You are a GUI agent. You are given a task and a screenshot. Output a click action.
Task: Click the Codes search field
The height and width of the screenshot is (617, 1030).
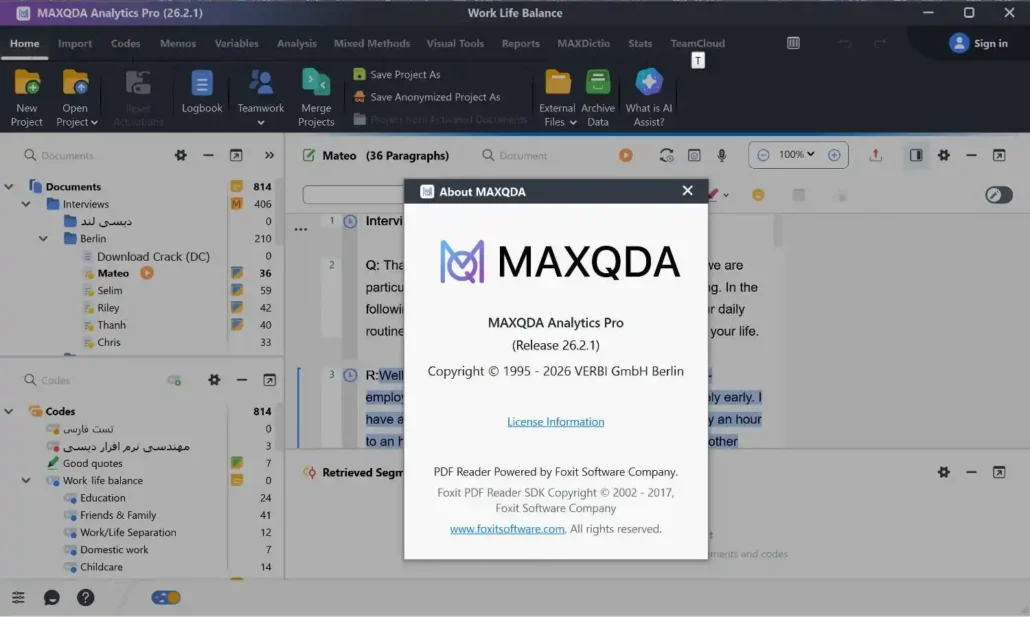pyautogui.click(x=92, y=380)
